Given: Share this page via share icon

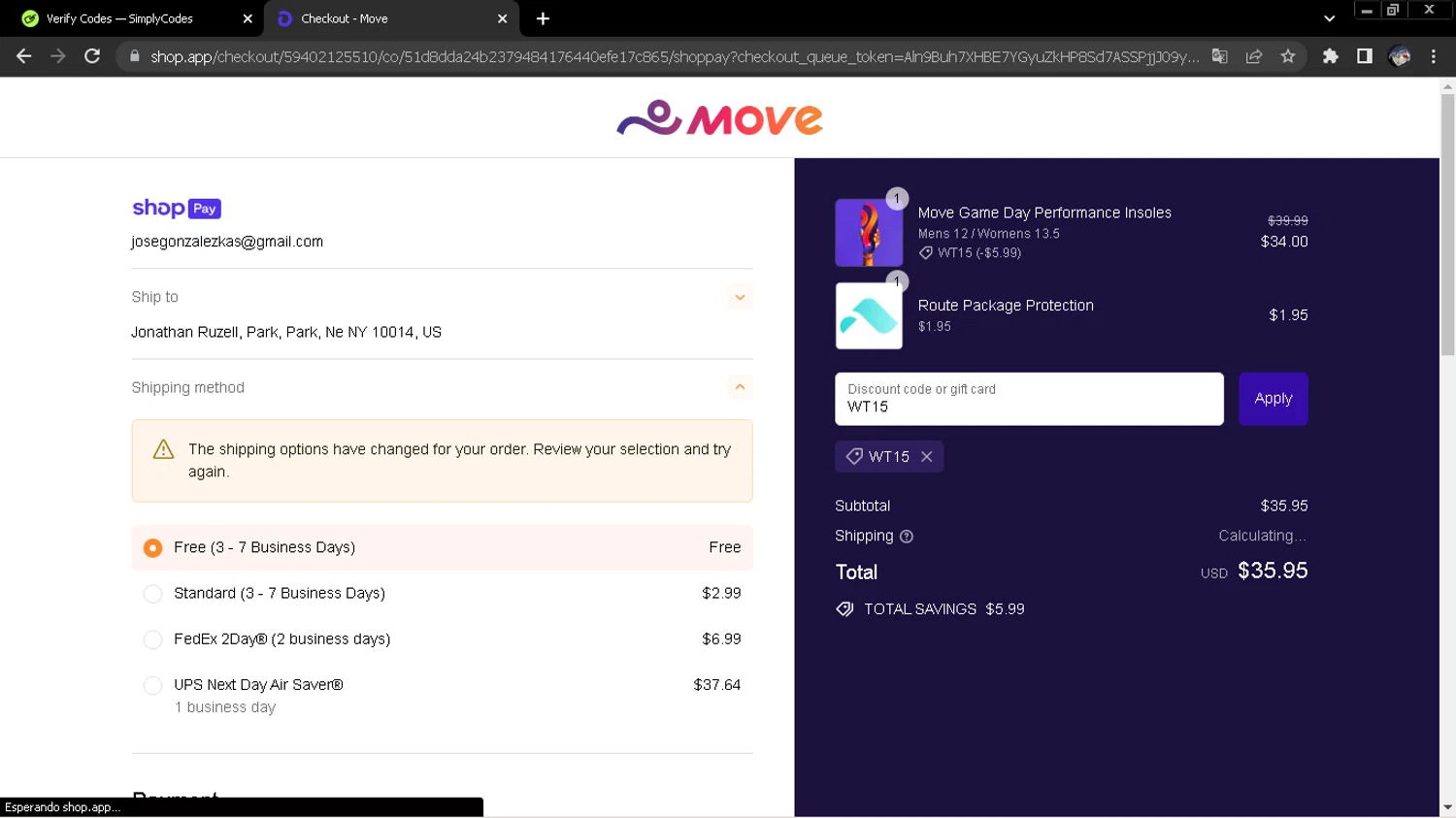Looking at the screenshot, I should point(1254,56).
